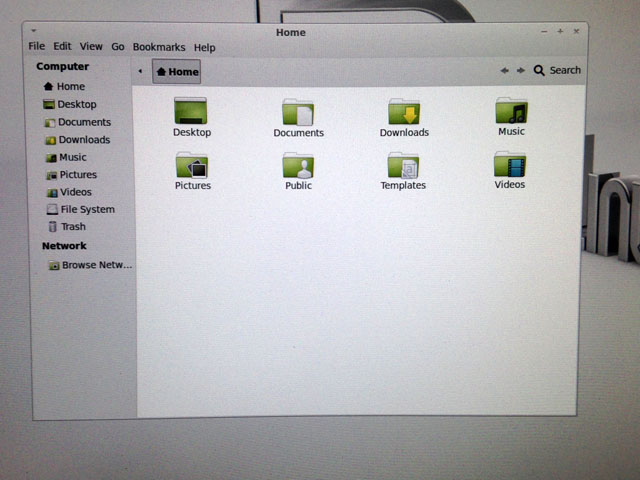Image resolution: width=640 pixels, height=480 pixels.
Task: Select Videos in the sidebar
Action: [x=69, y=192]
